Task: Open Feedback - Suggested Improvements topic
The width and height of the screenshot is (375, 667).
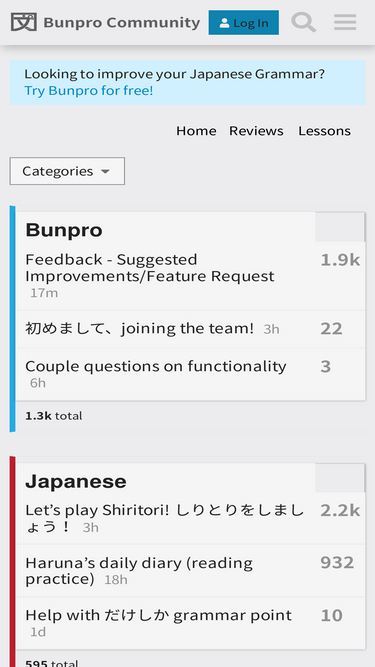Action: click(150, 268)
